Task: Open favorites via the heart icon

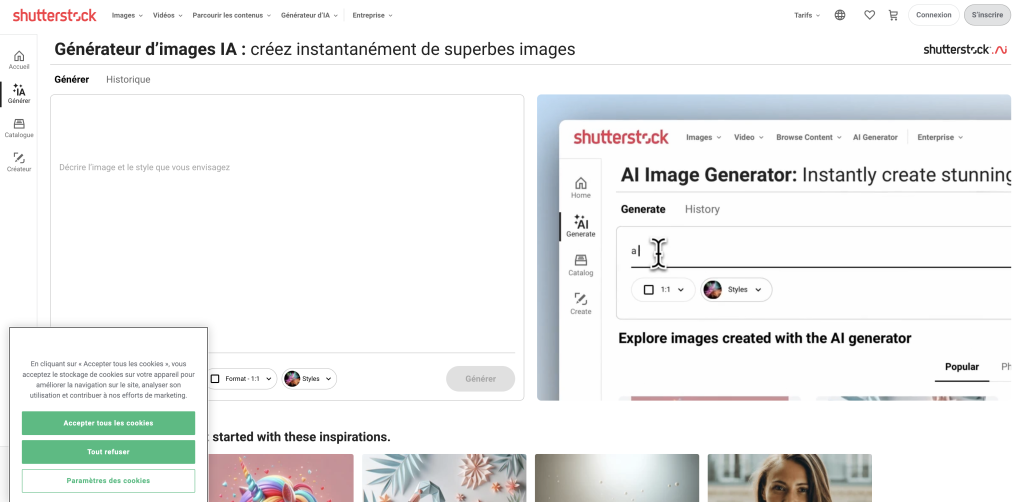Action: click(869, 15)
